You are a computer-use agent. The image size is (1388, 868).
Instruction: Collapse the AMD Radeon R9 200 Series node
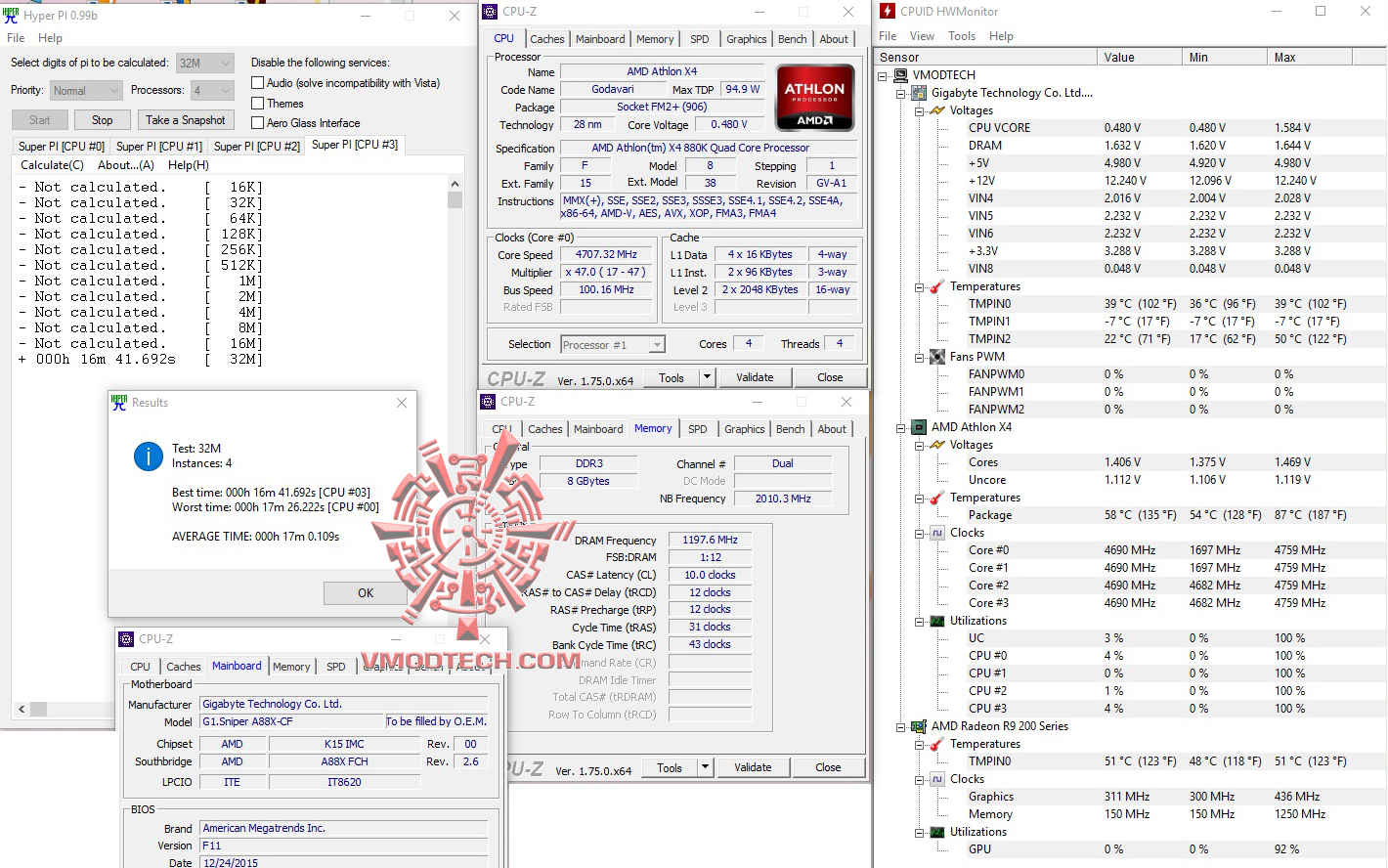pyautogui.click(x=900, y=726)
